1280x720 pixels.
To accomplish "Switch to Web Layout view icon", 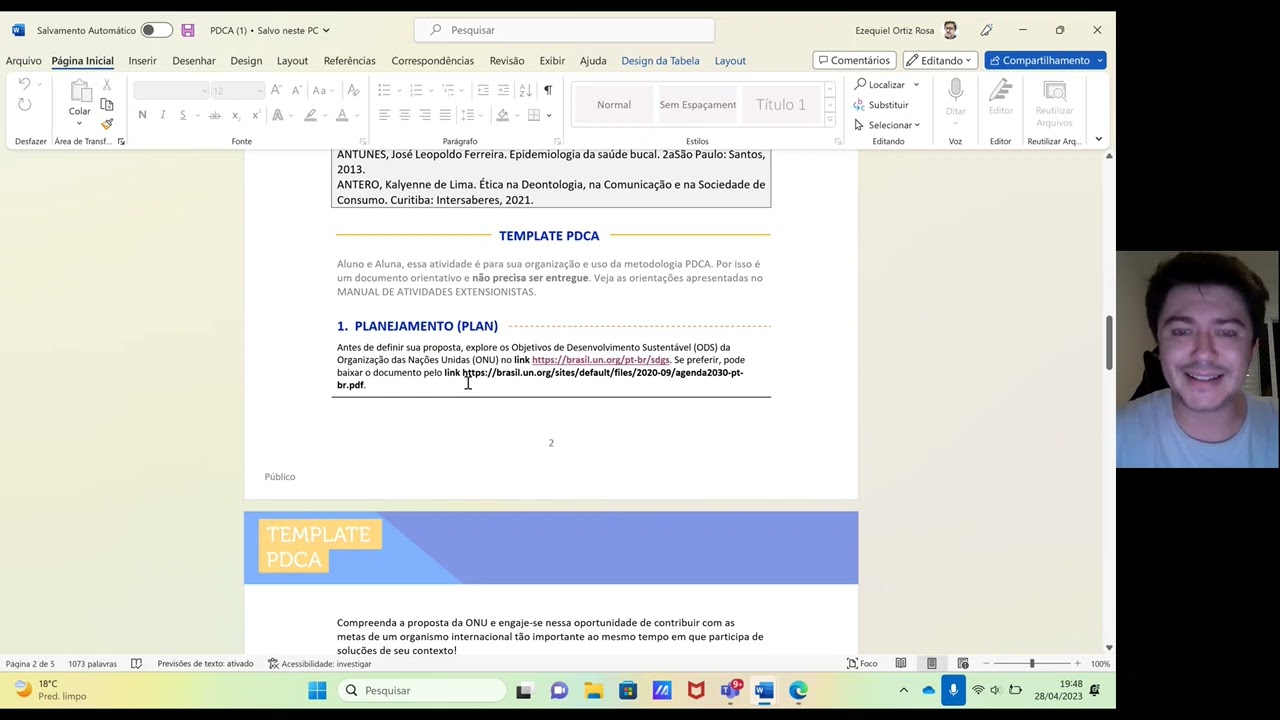I will coord(963,663).
